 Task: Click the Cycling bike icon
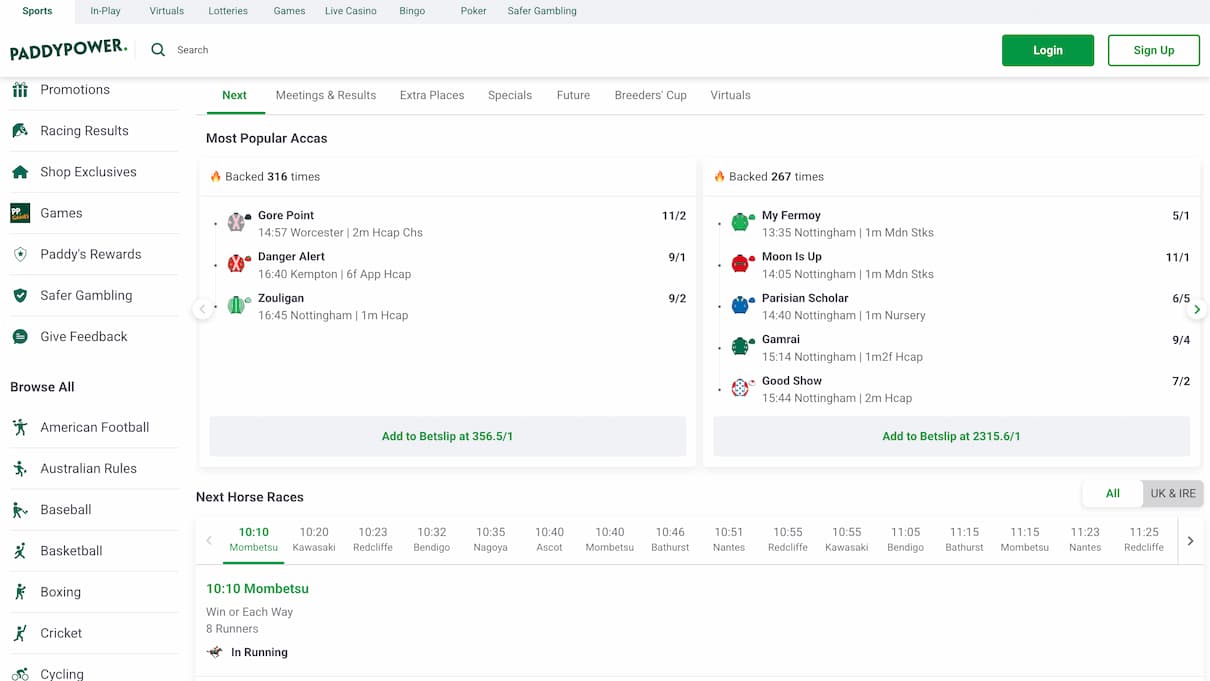tap(20, 674)
